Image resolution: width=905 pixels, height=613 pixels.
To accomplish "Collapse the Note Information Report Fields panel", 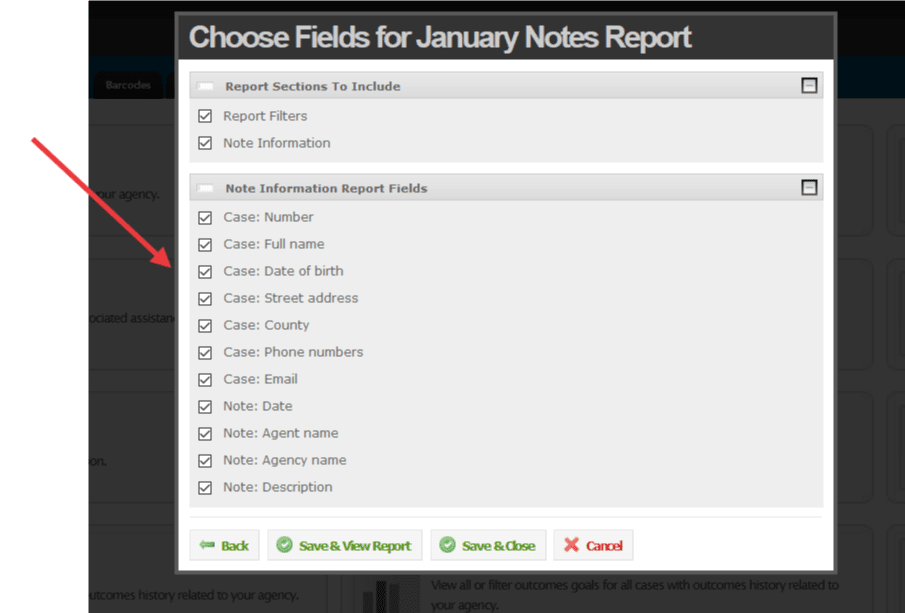I will pos(809,187).
